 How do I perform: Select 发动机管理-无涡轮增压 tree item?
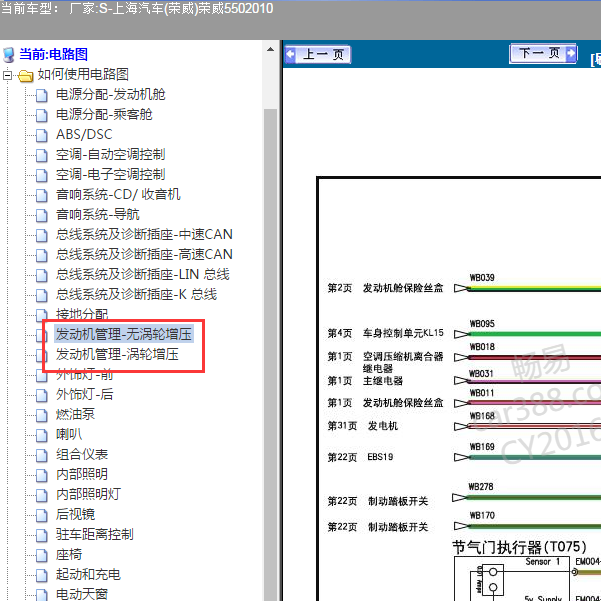click(x=123, y=334)
